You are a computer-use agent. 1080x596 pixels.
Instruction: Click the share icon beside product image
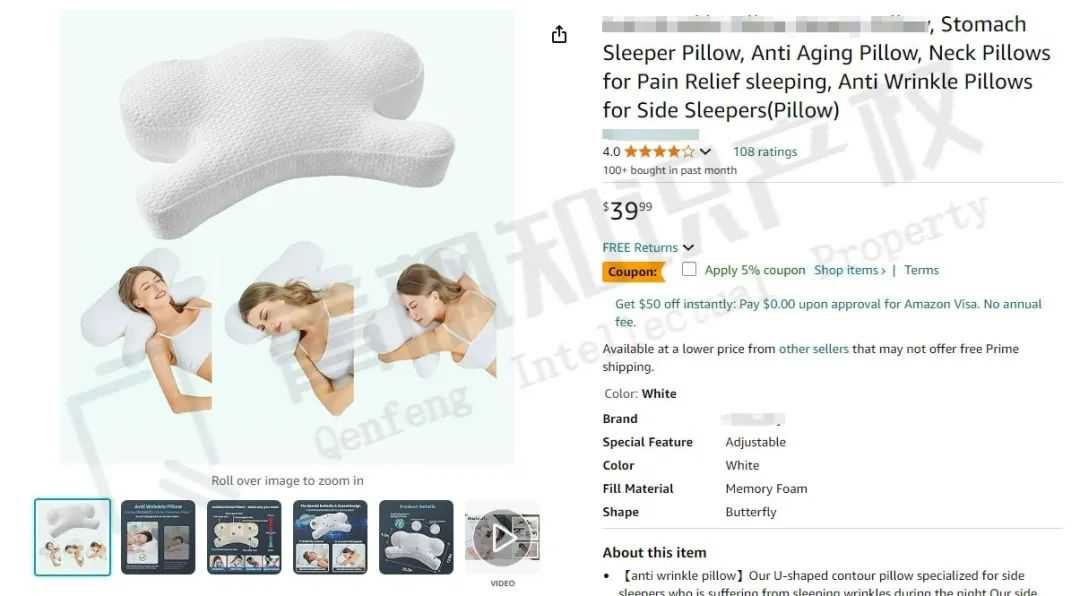click(559, 34)
